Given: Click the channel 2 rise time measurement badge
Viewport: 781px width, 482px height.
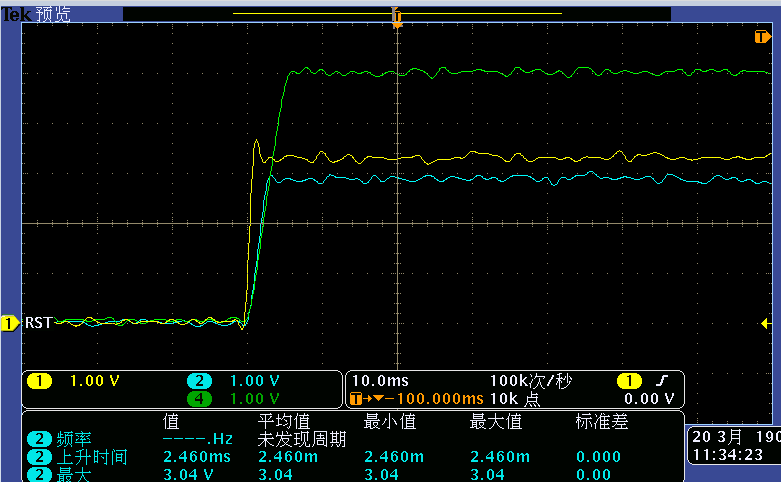Looking at the screenshot, I should coord(39,457).
